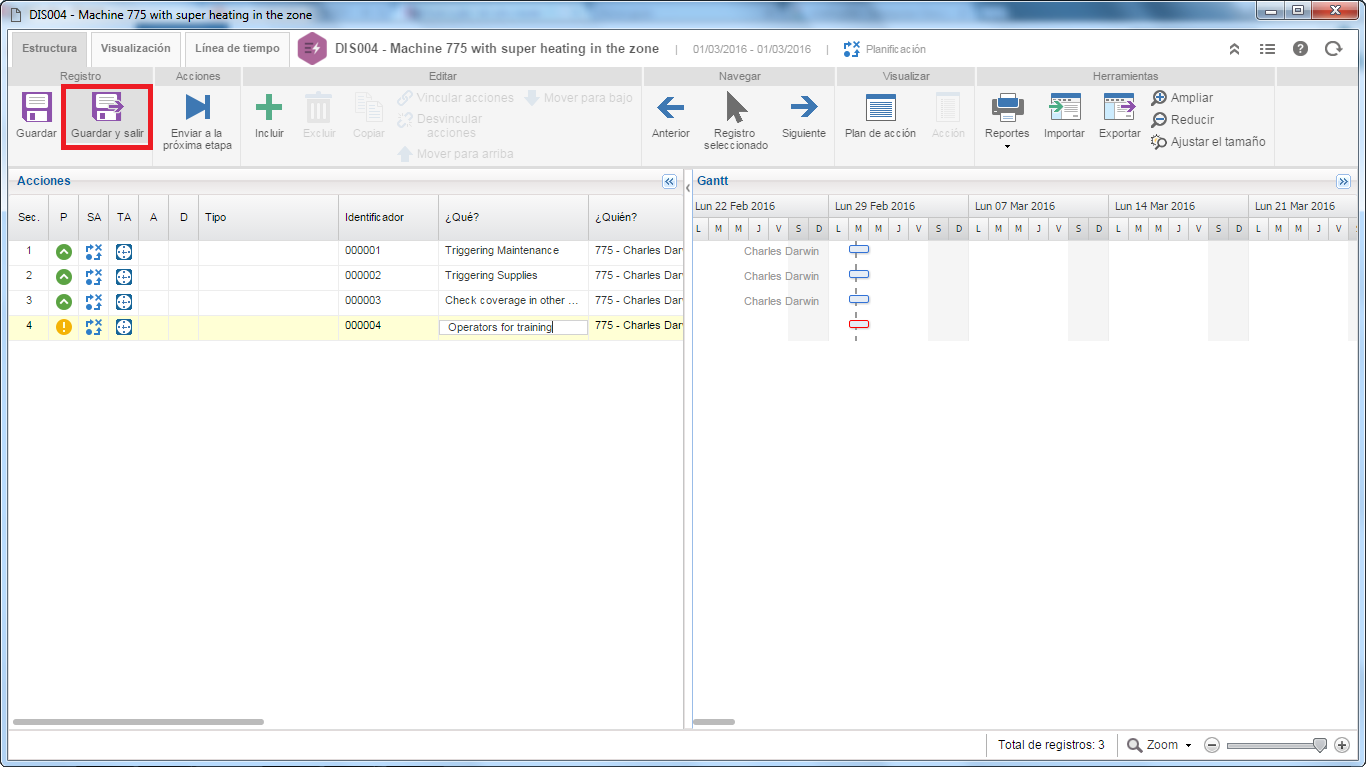This screenshot has height=767, width=1366.
Task: Click Guardar y salir button
Action: pos(107,116)
